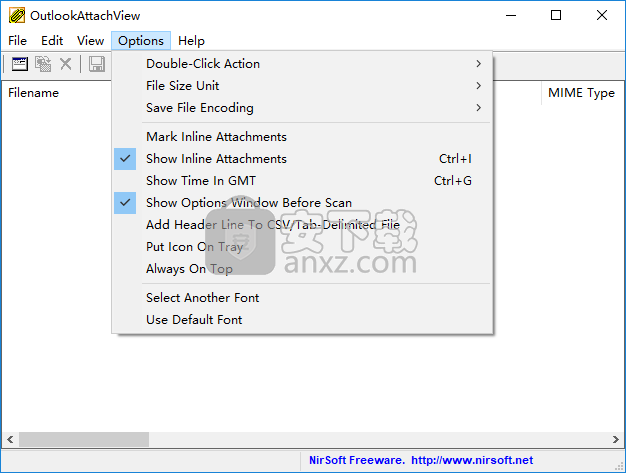Click the horizontal scrollbar left arrow

10,439
